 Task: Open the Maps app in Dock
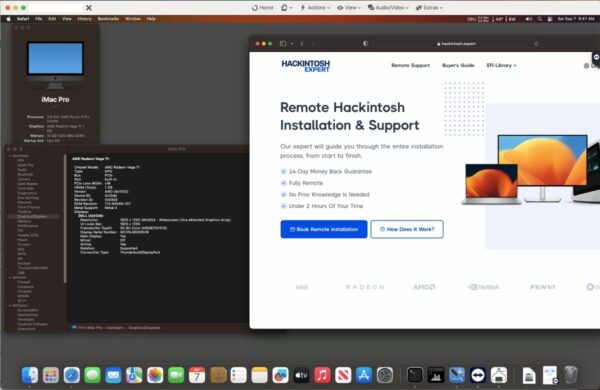[134, 375]
